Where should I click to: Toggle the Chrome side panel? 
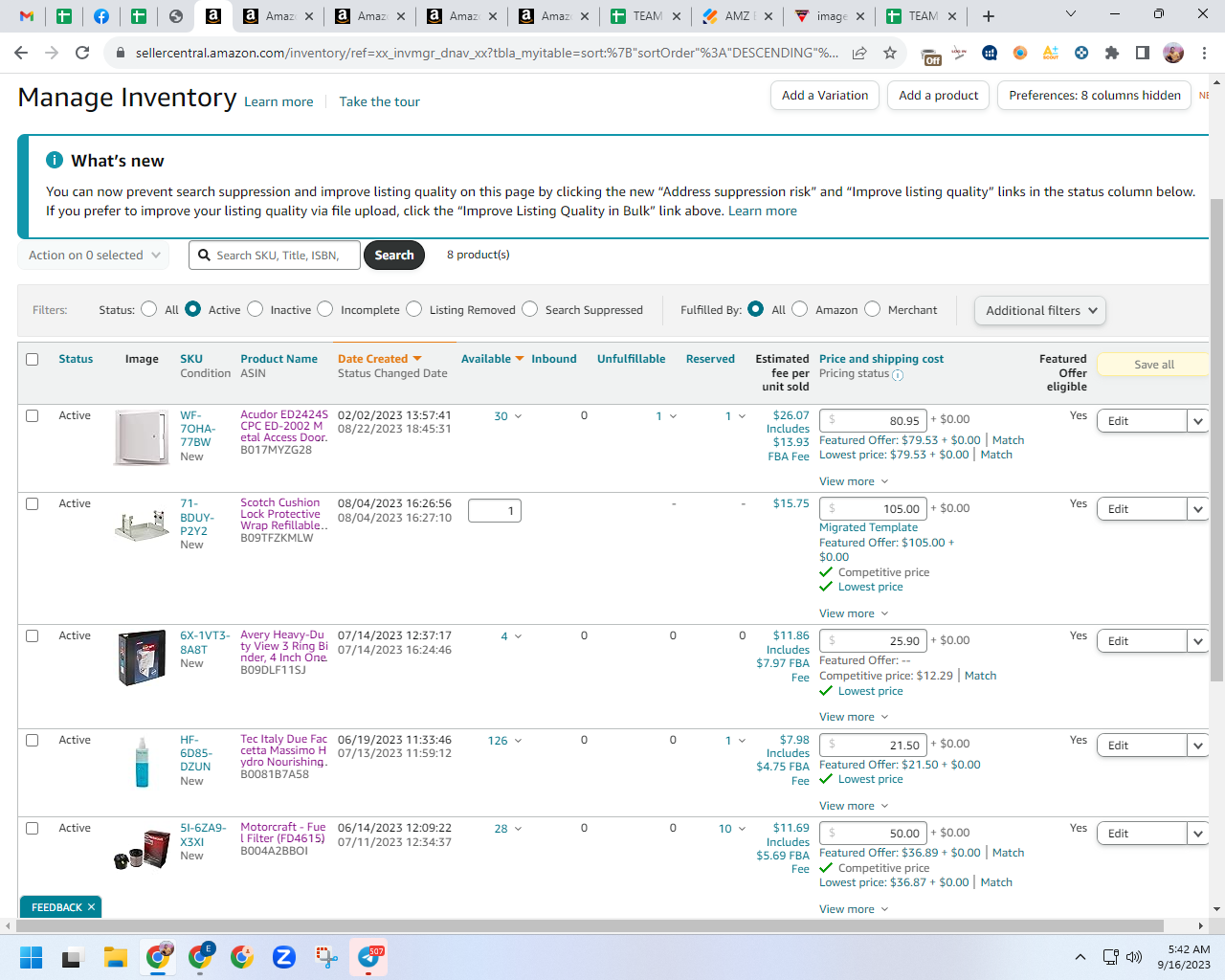[x=1143, y=53]
